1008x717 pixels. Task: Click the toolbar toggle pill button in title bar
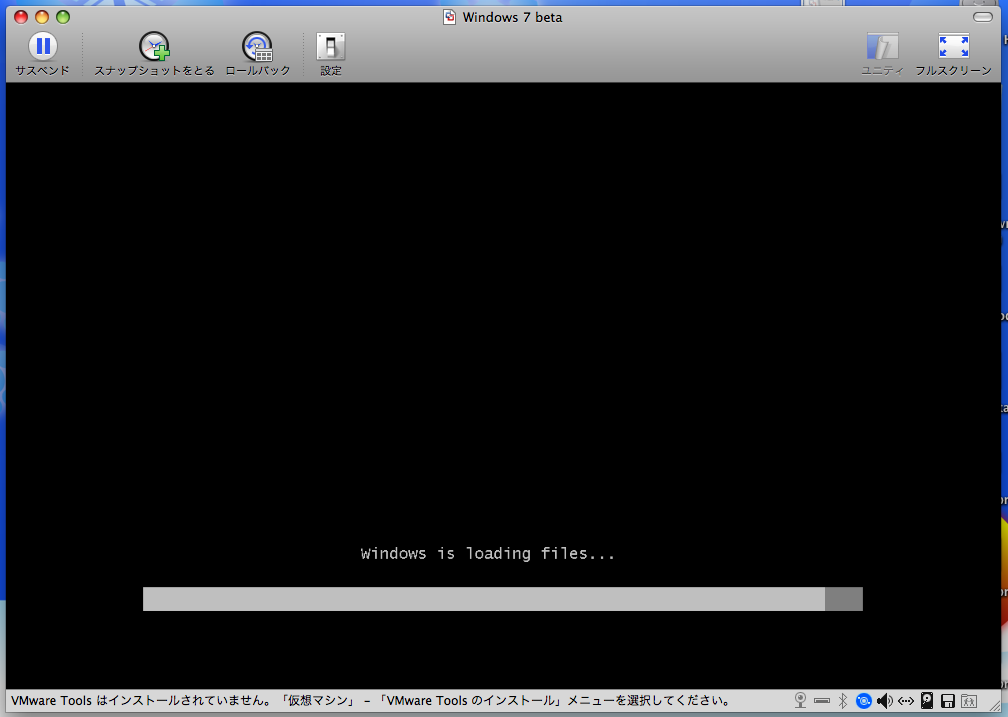tap(982, 17)
